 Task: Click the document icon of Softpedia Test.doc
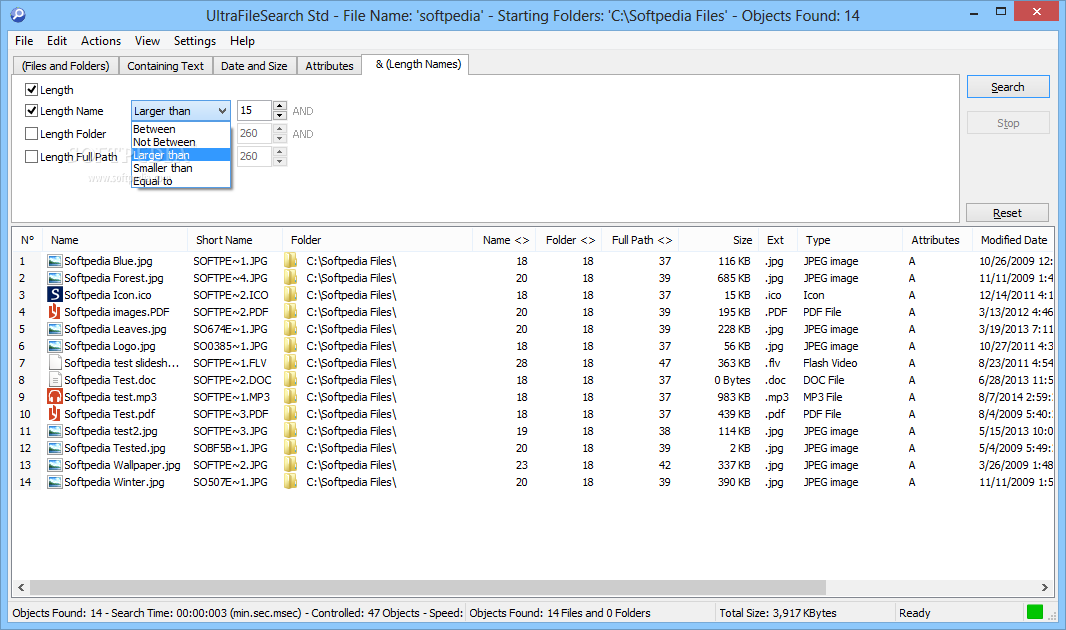[54, 380]
